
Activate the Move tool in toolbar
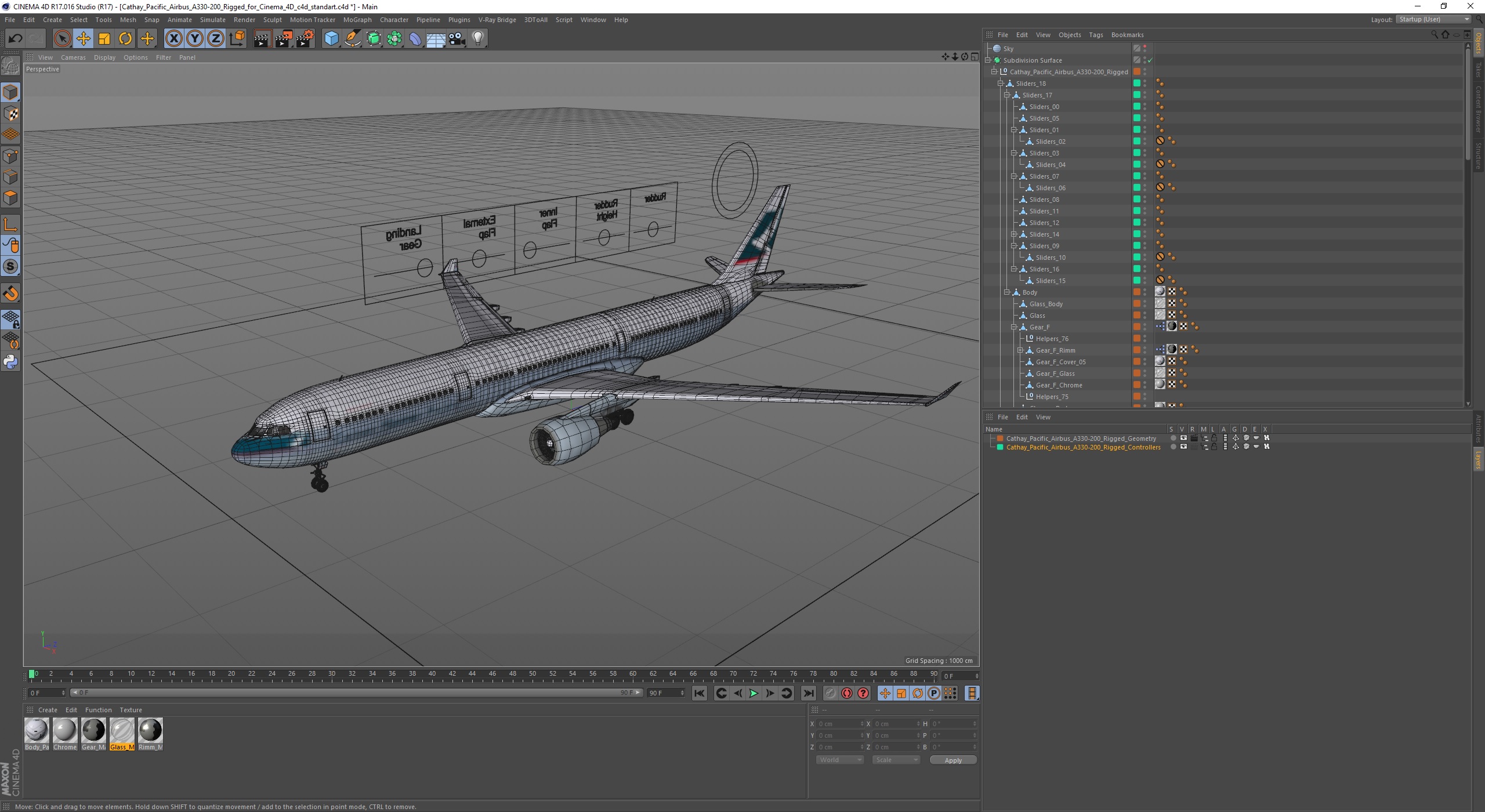click(83, 39)
